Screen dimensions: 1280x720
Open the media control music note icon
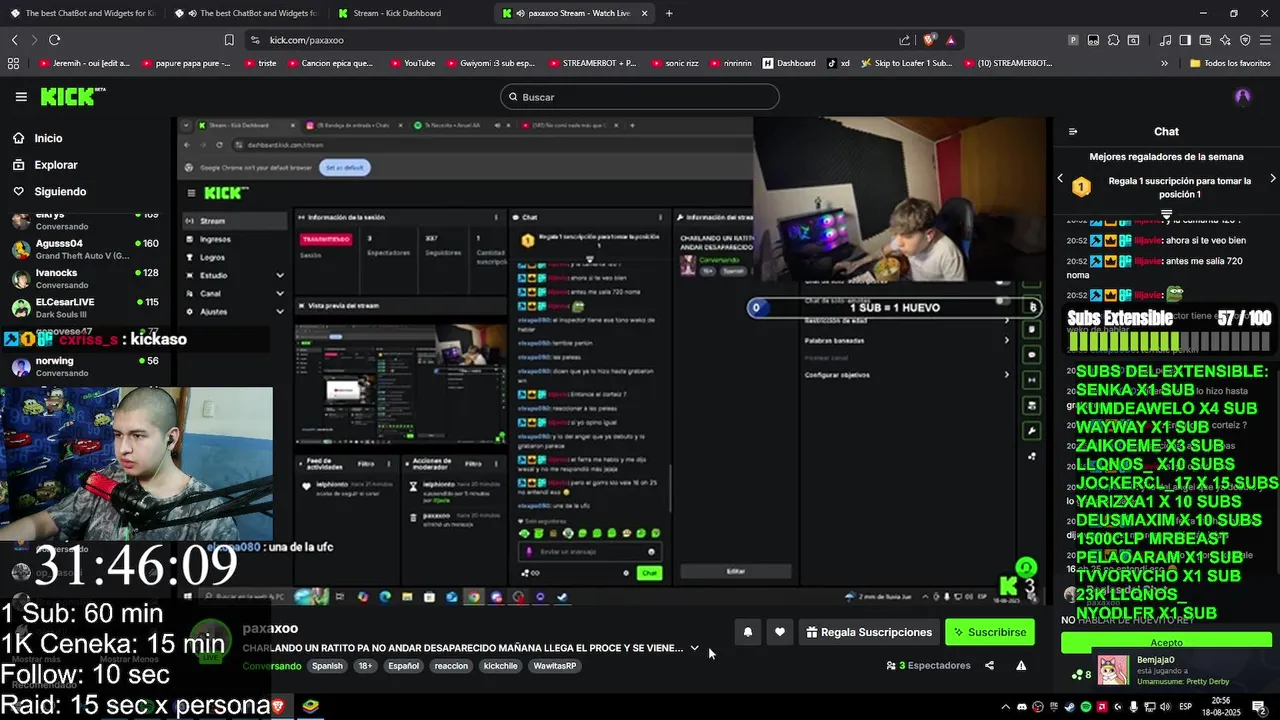[x=1165, y=40]
